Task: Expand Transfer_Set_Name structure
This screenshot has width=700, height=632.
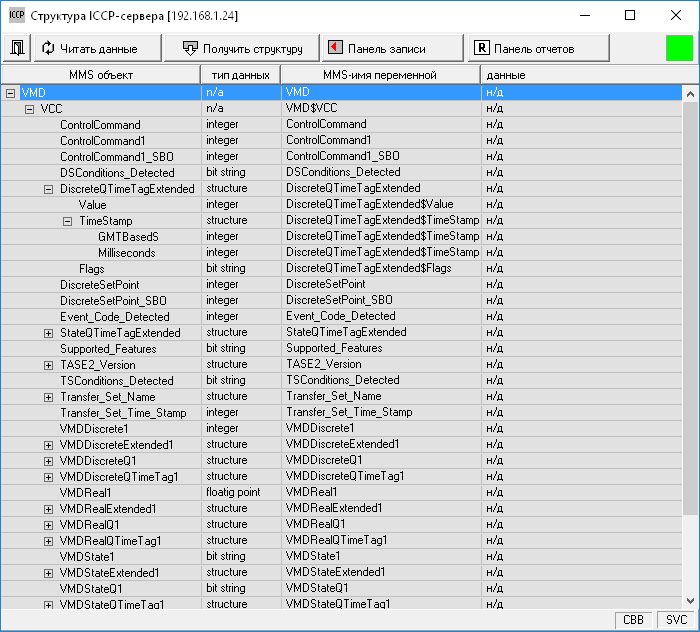Action: (48, 396)
